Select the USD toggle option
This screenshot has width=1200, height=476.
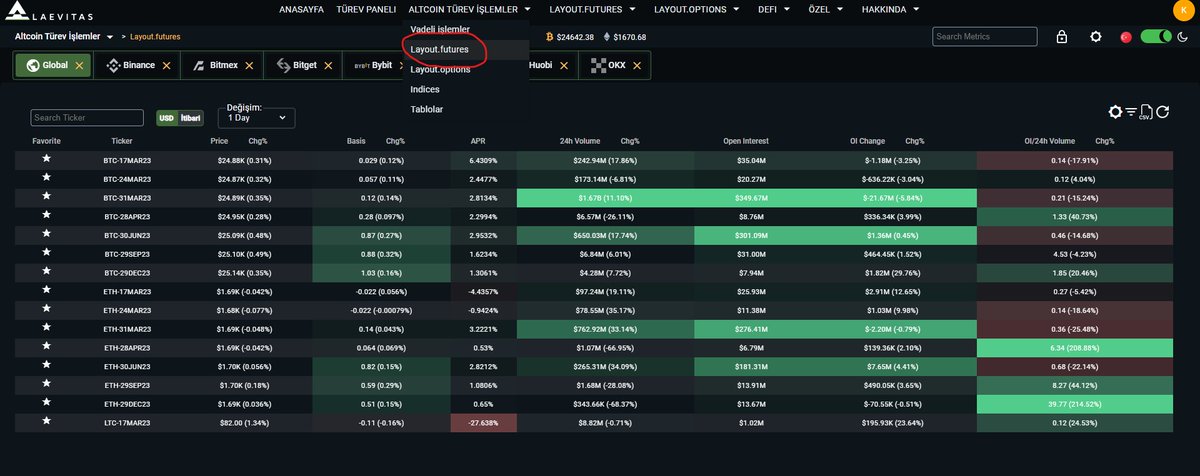(167, 118)
